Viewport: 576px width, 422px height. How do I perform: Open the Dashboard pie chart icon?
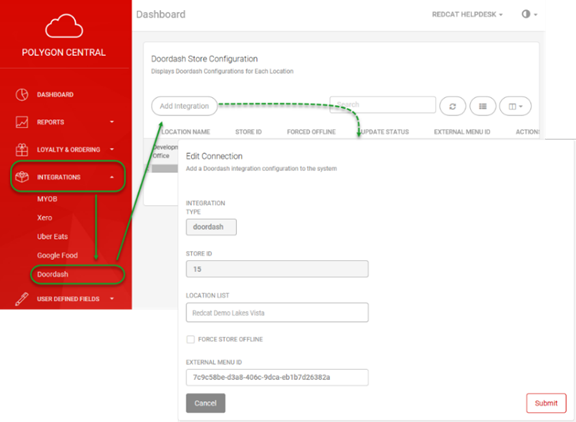(22, 94)
